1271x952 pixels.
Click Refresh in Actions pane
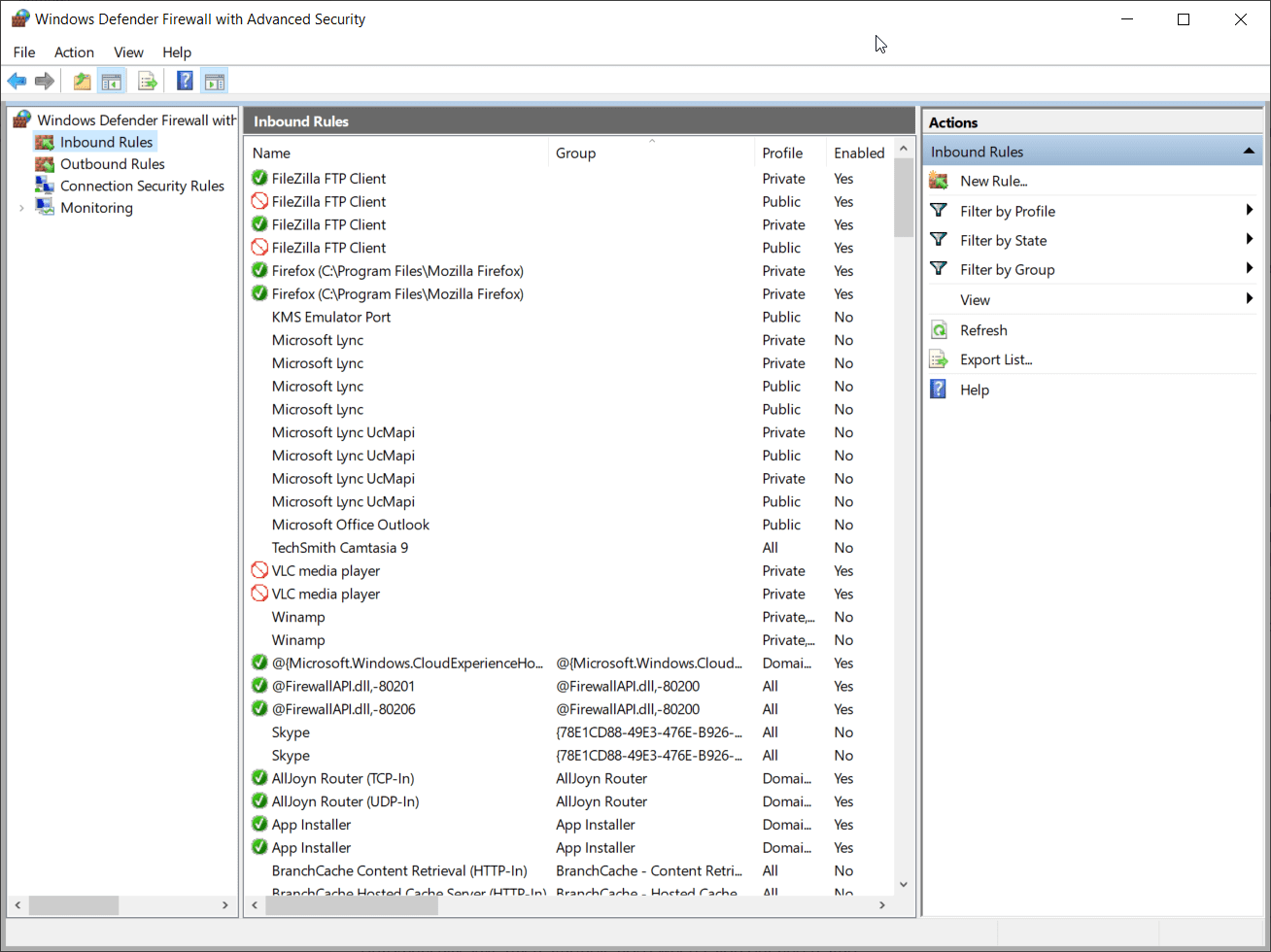tap(983, 330)
